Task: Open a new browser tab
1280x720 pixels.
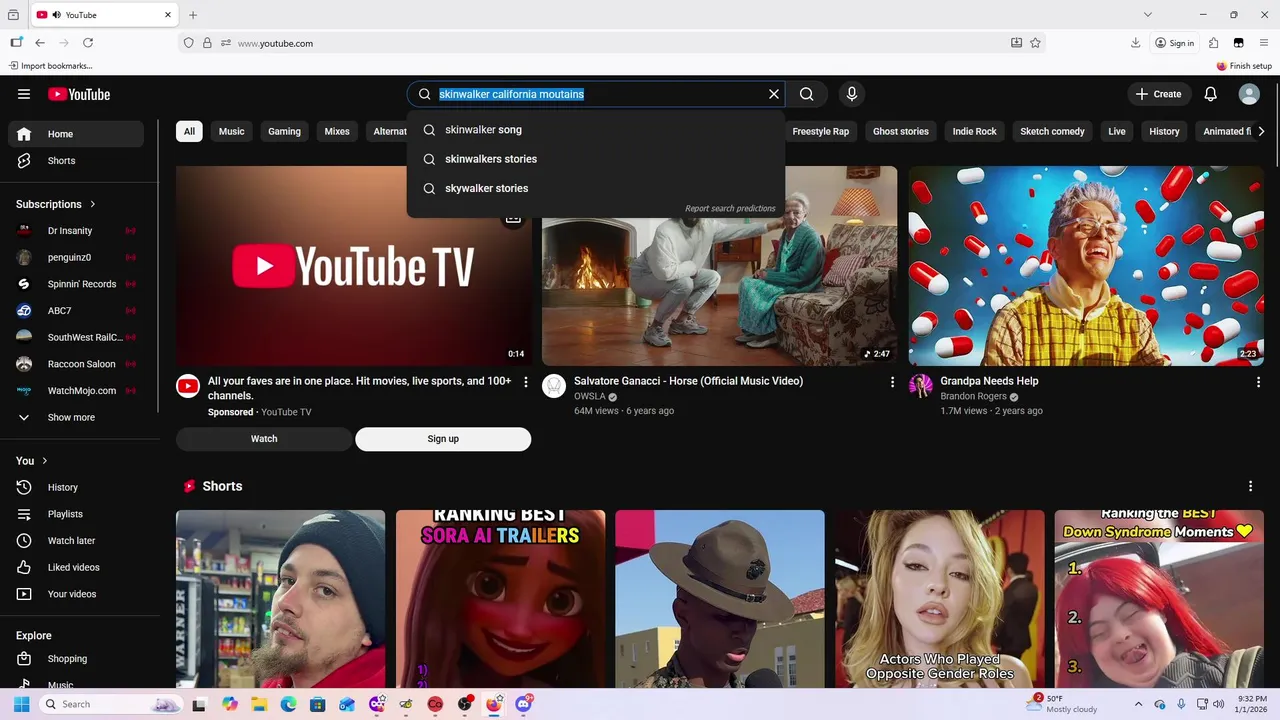Action: (x=193, y=15)
